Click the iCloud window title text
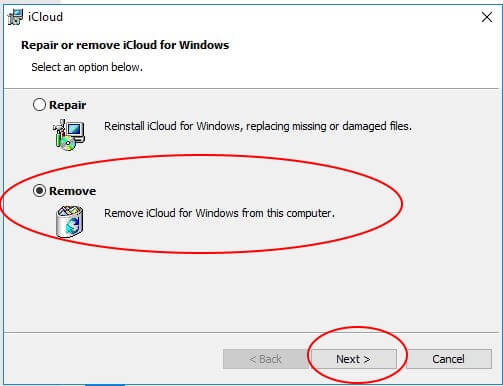503x386 pixels. pyautogui.click(x=45, y=17)
